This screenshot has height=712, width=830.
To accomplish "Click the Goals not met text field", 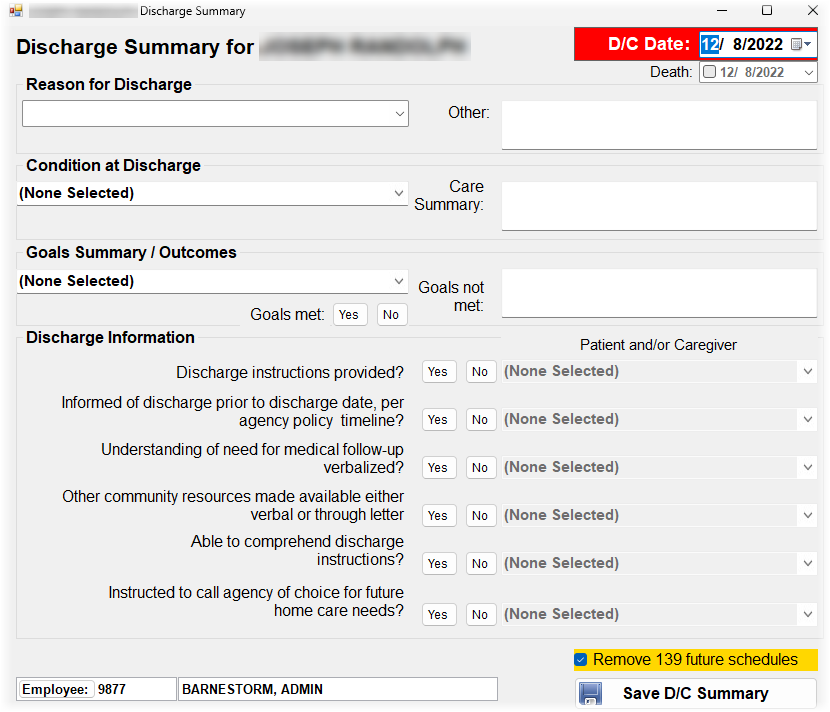I will tap(658, 293).
